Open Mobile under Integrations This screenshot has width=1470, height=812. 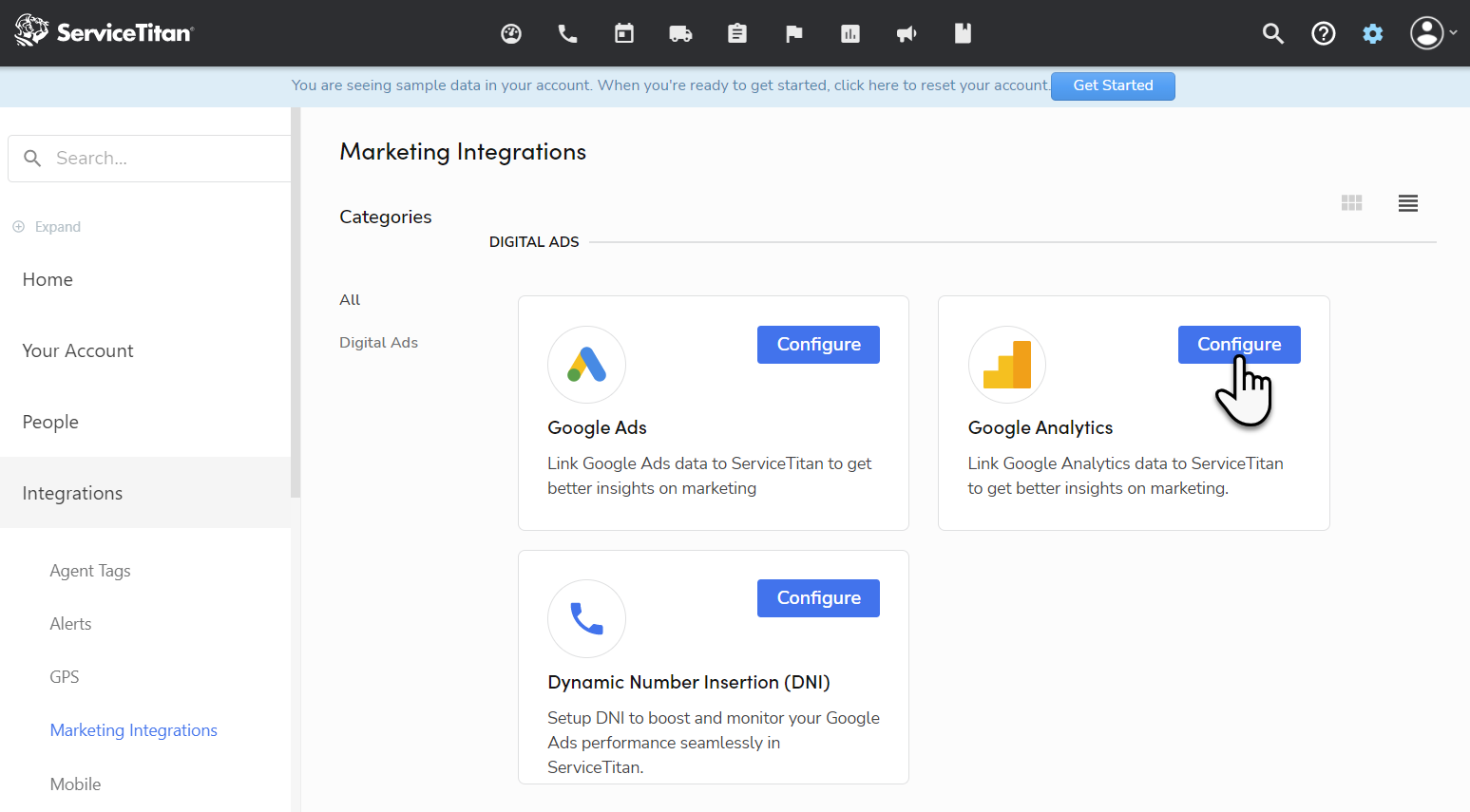tap(75, 784)
